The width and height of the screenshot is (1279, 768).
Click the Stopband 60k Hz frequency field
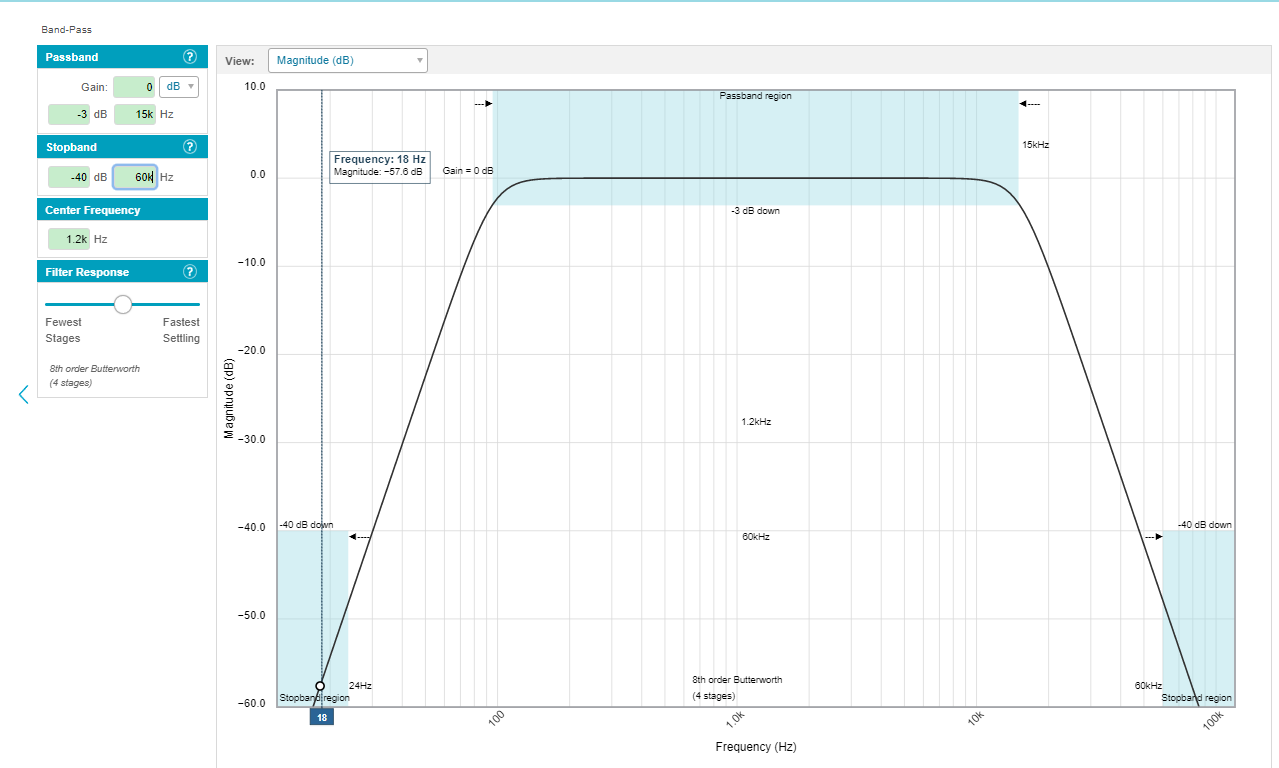click(135, 177)
